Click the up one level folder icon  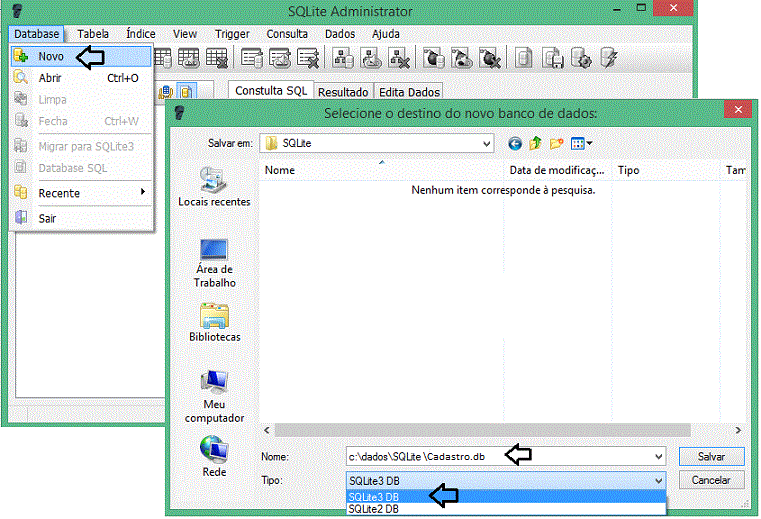coord(535,143)
